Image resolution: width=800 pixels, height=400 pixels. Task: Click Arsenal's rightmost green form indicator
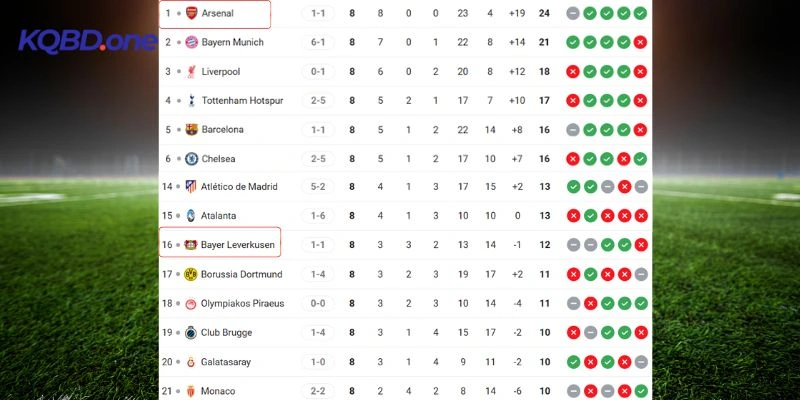point(640,14)
